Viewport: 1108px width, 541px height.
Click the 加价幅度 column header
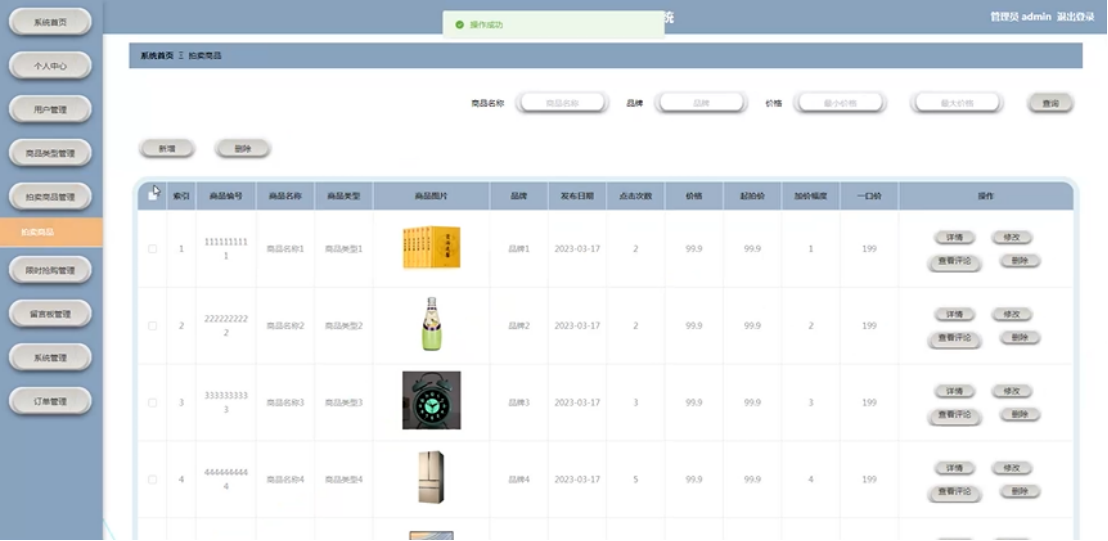pyautogui.click(x=811, y=196)
